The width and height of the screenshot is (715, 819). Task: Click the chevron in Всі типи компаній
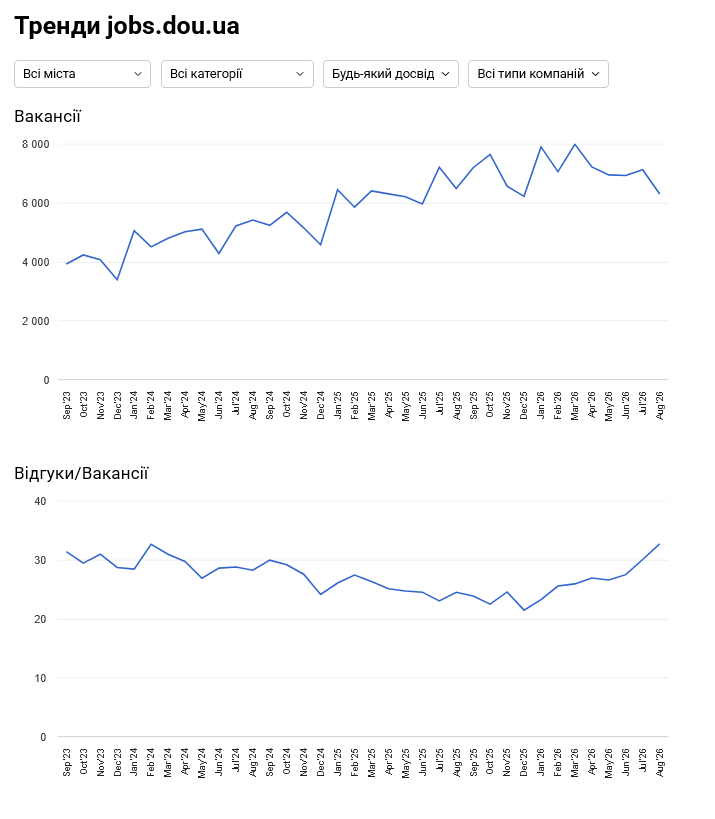pos(595,74)
